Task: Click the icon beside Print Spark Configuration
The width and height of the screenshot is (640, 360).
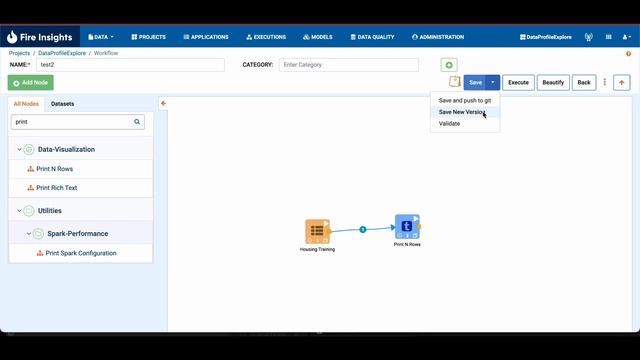Action: tap(40, 253)
